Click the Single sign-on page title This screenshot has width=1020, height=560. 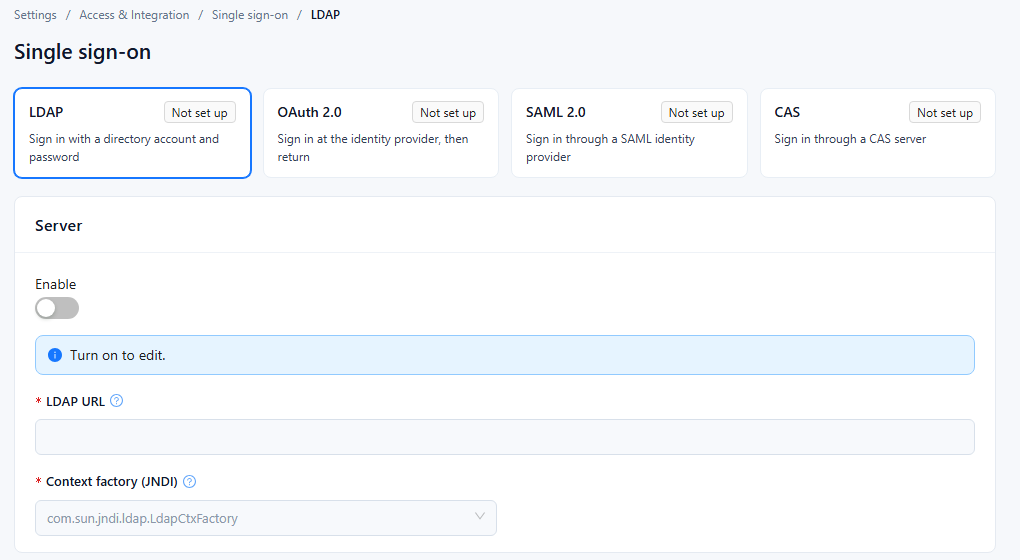pyautogui.click(x=83, y=52)
